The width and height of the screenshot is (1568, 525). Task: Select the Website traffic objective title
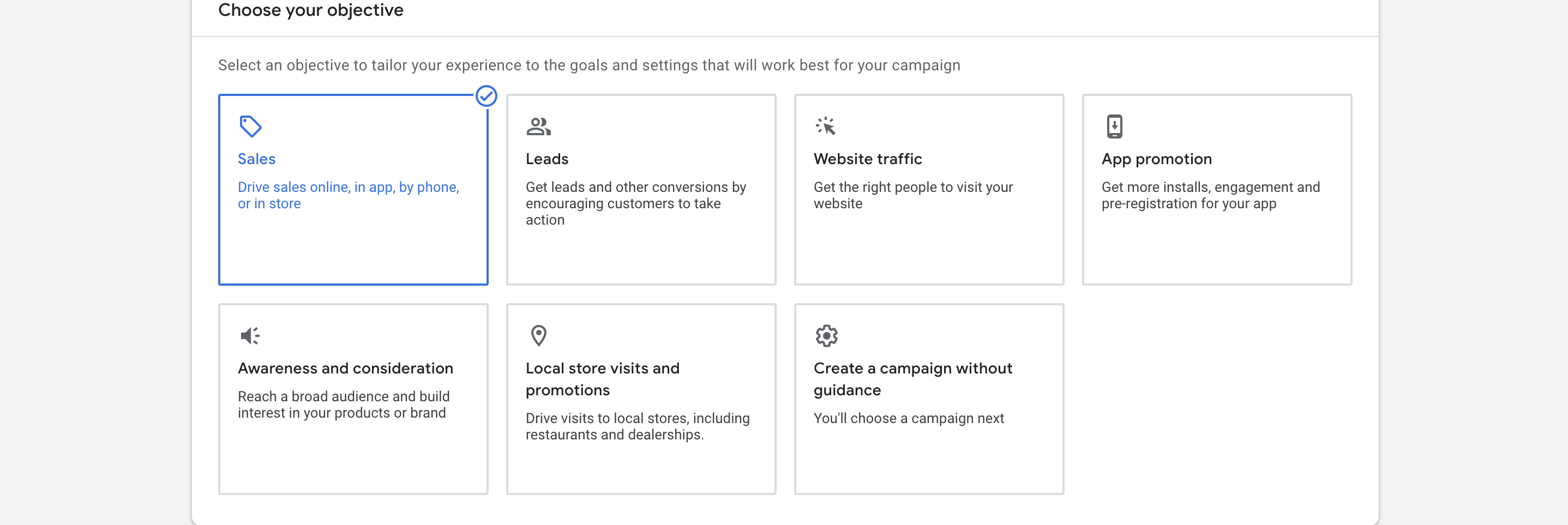tap(867, 159)
